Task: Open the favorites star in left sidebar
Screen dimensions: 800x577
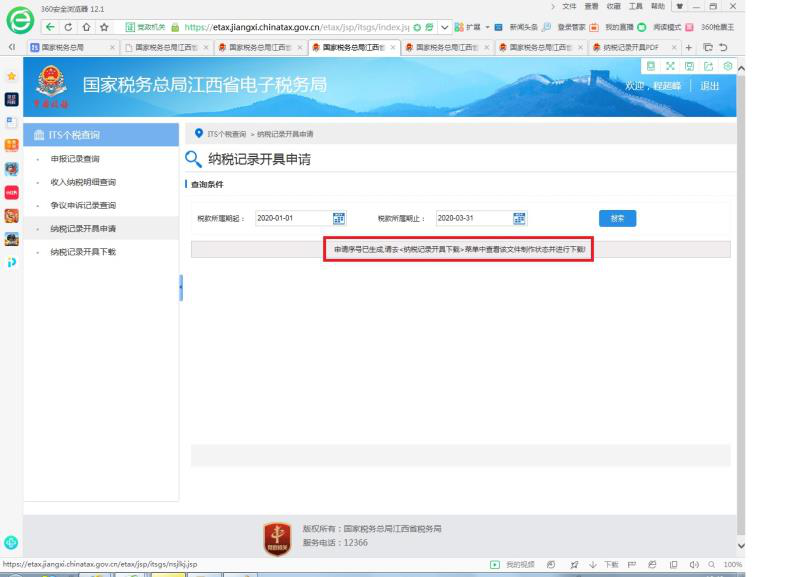Action: [11, 76]
